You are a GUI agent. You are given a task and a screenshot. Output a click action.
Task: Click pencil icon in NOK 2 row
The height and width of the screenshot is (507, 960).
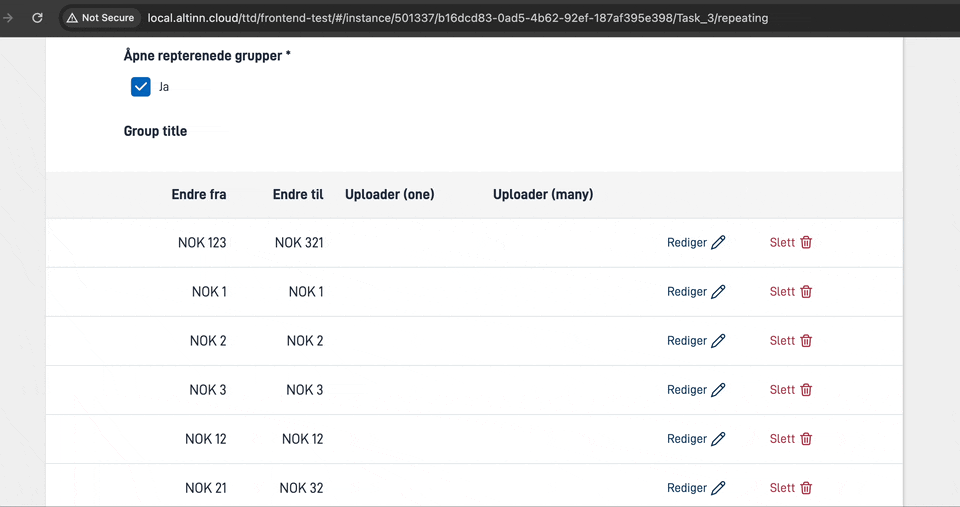pos(718,341)
